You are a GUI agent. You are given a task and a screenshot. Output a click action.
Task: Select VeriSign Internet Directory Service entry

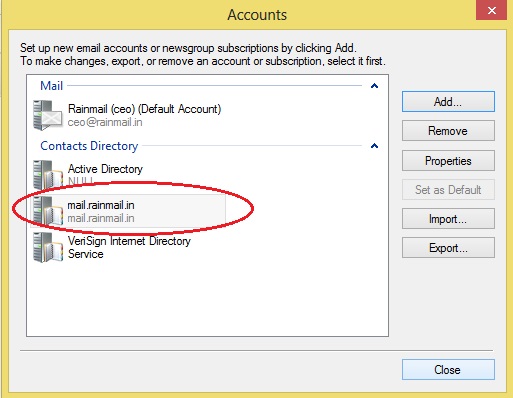(128, 247)
